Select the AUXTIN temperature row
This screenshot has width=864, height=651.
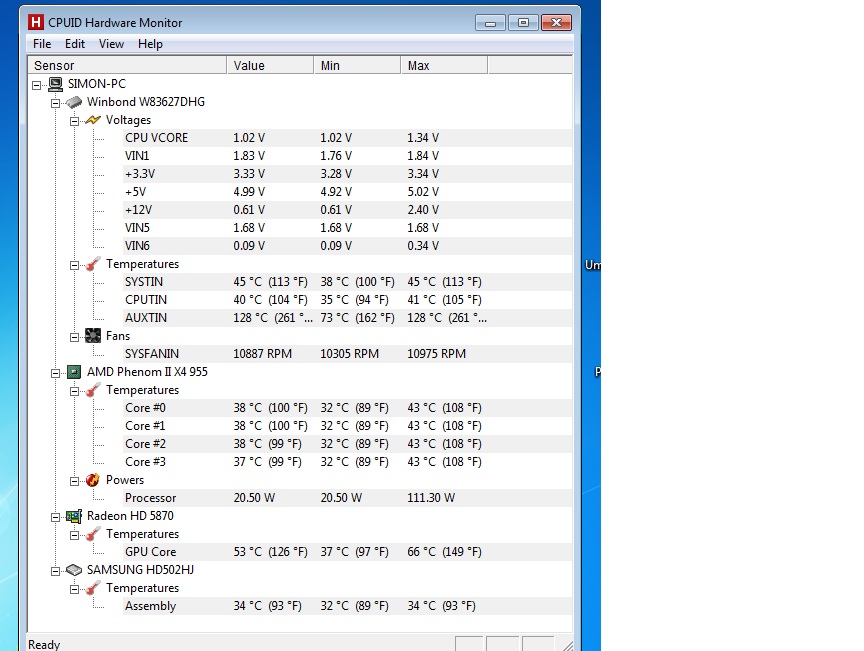click(348, 318)
